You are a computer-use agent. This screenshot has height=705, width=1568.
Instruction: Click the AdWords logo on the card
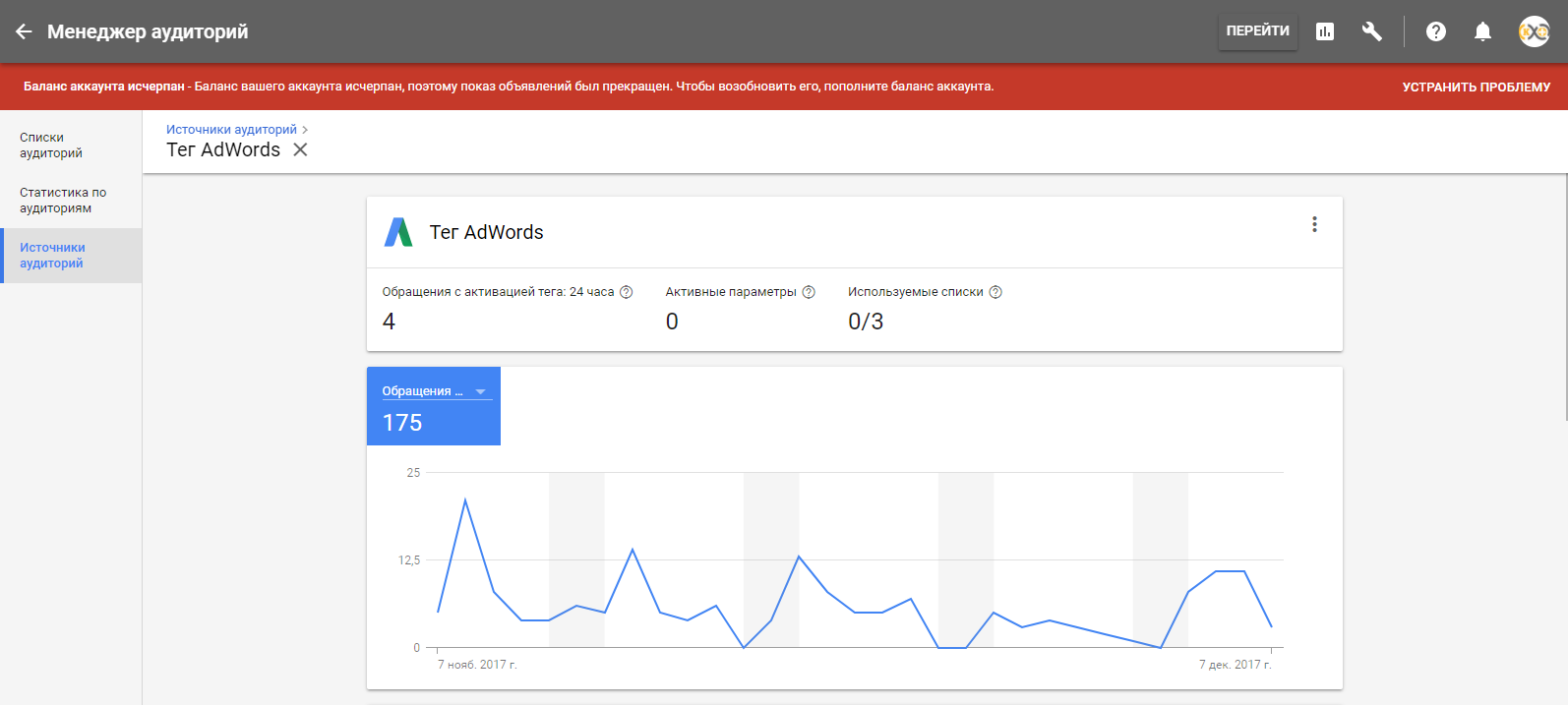click(398, 232)
